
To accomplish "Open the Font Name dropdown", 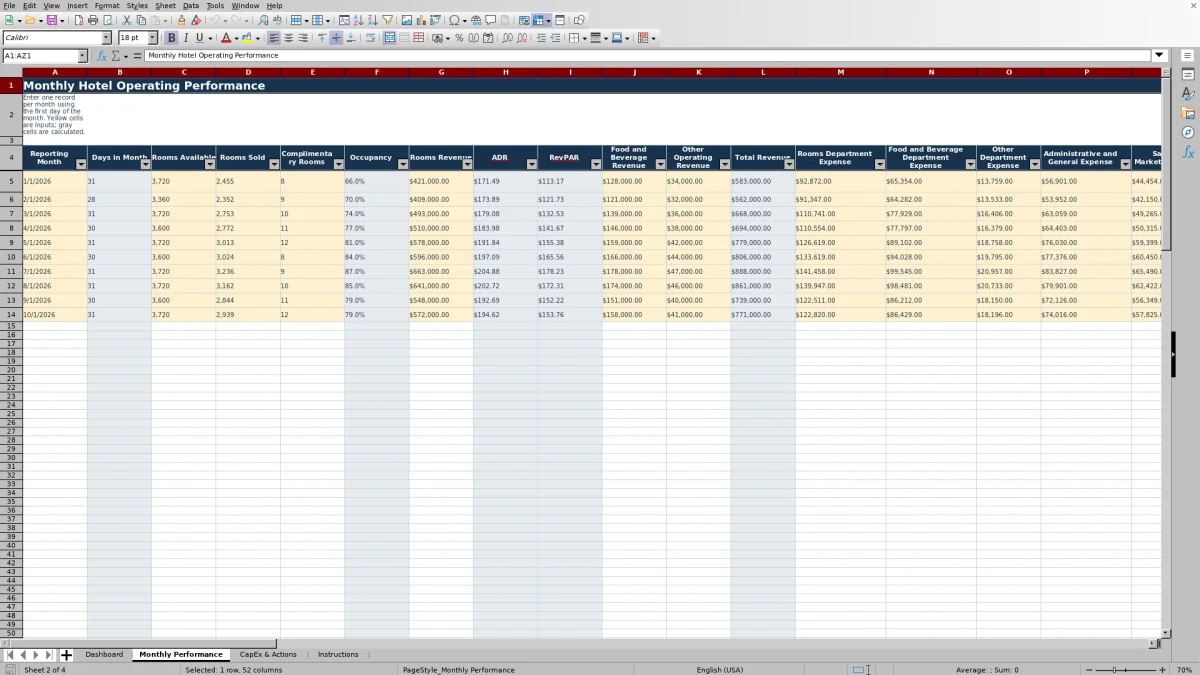I will pyautogui.click(x=106, y=38).
